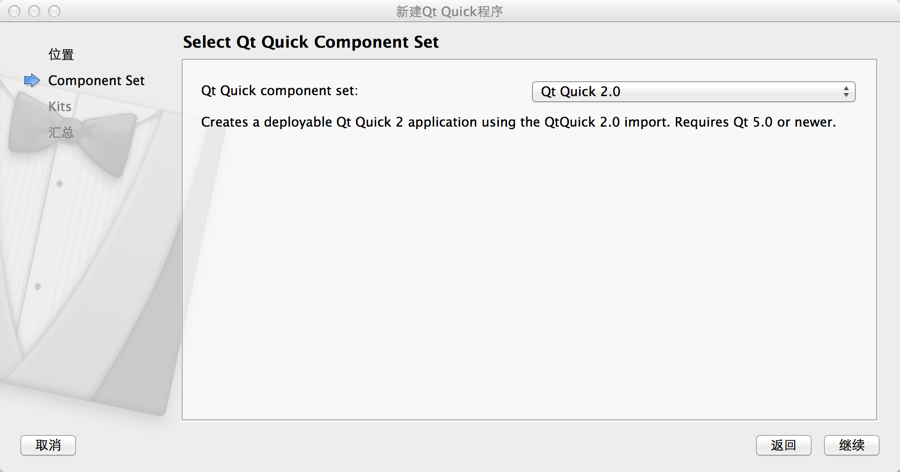Click the lower shirt button on the tuxedo image

click(38, 287)
